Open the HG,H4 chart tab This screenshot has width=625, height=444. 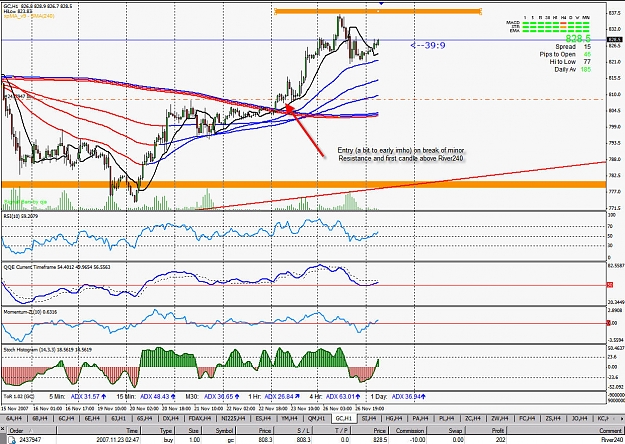point(394,418)
